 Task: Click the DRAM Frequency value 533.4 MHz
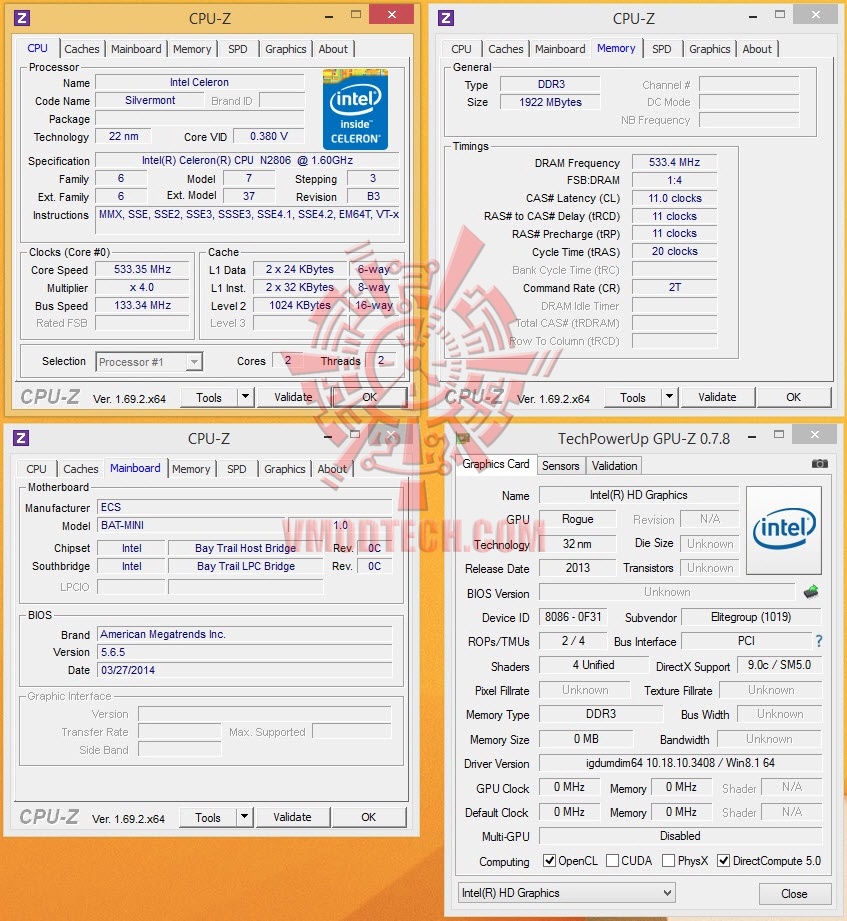tap(674, 162)
